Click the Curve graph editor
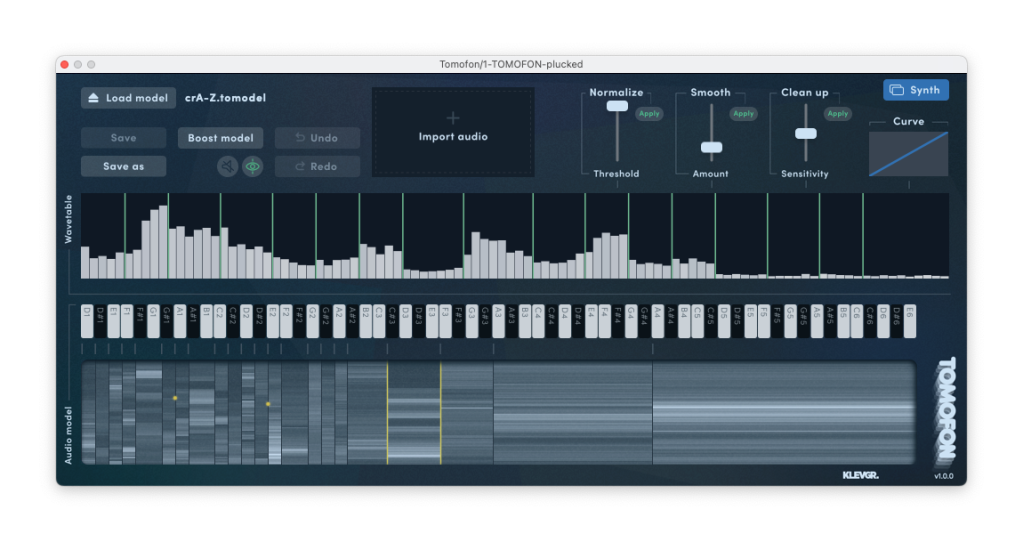1023x542 pixels. pos(908,154)
